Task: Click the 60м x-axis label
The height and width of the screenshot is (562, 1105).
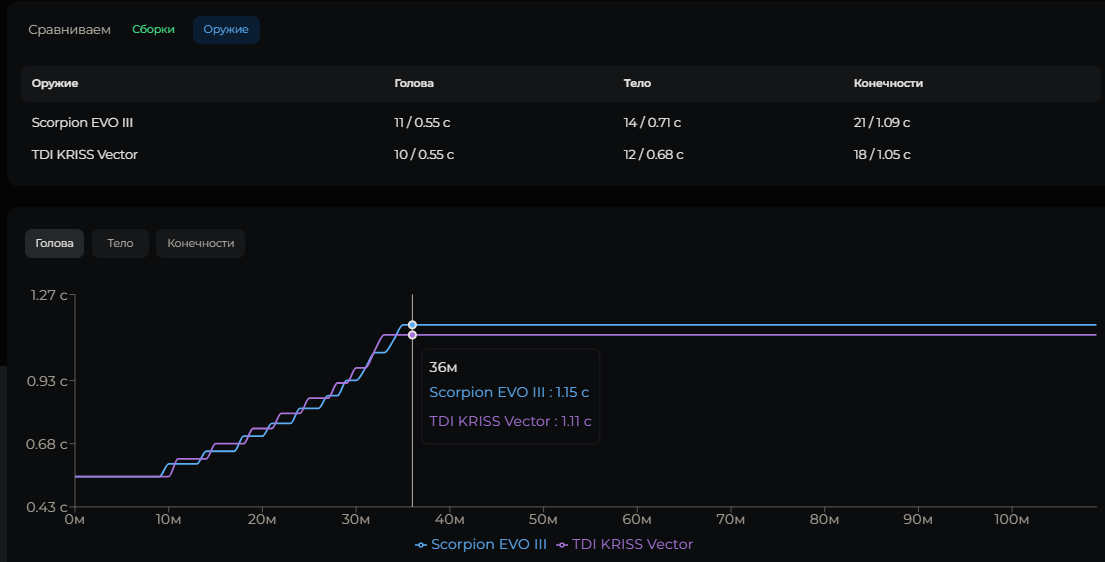Action: pos(636,520)
